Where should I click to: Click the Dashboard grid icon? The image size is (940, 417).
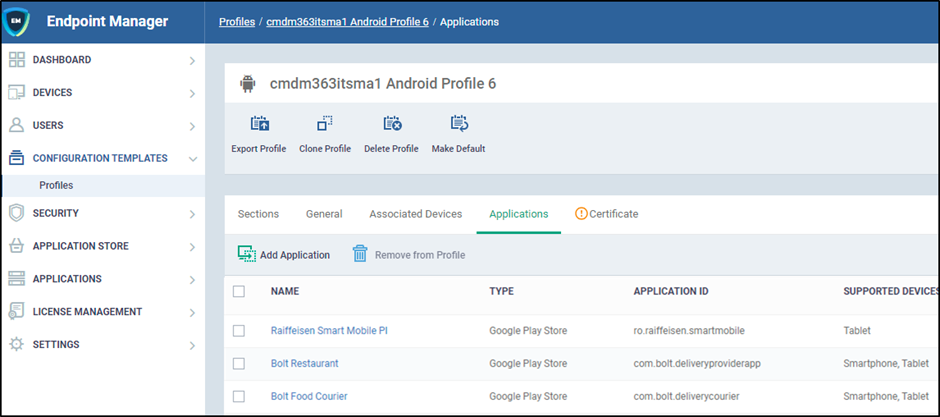(x=17, y=60)
